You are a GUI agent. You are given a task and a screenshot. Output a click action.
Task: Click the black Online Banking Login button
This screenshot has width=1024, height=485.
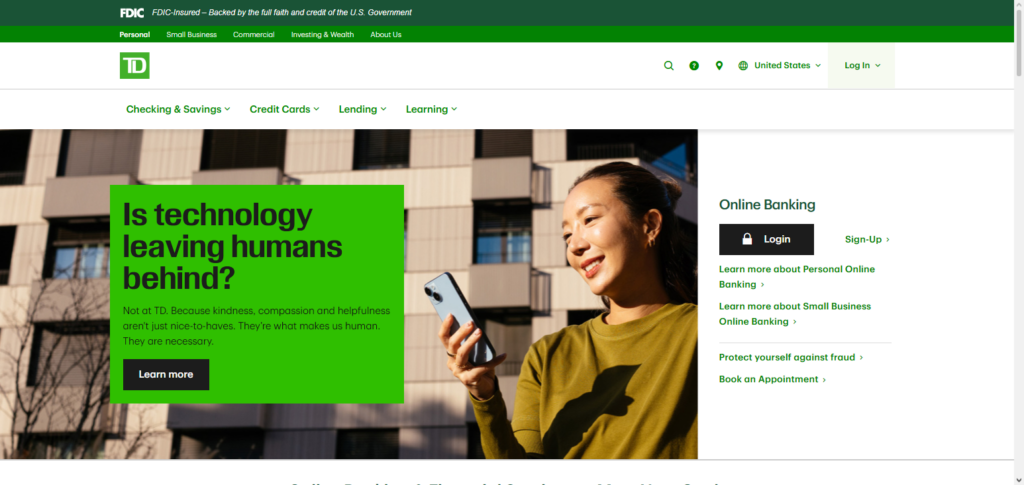tap(766, 240)
